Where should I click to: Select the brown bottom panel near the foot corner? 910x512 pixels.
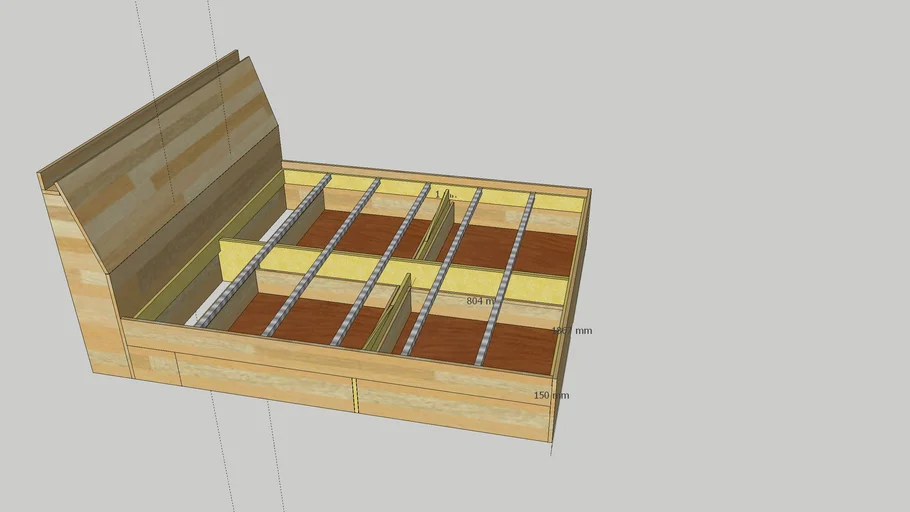520,347
